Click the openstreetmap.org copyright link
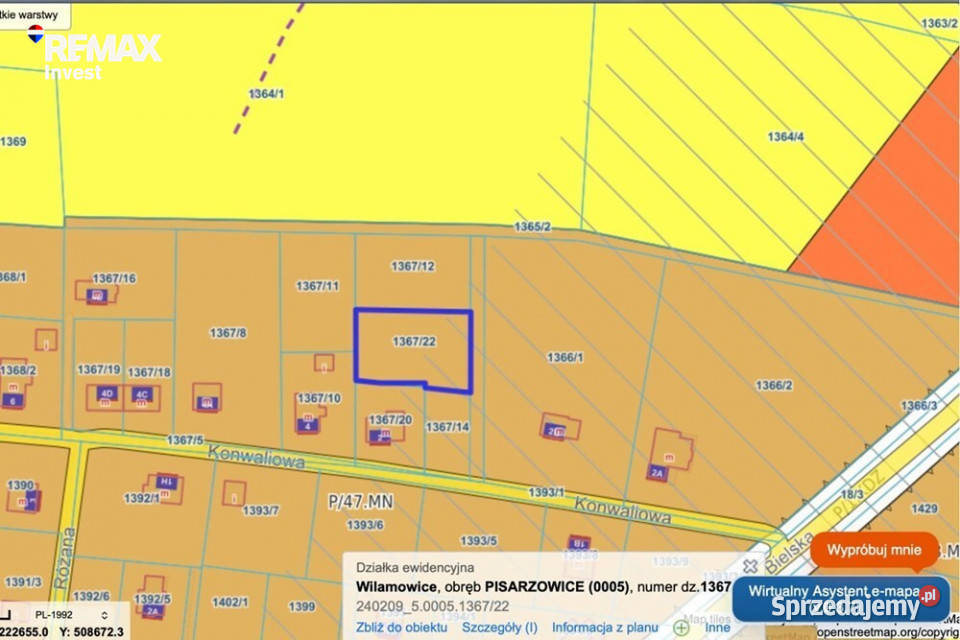The width and height of the screenshot is (960, 640). pos(888,632)
